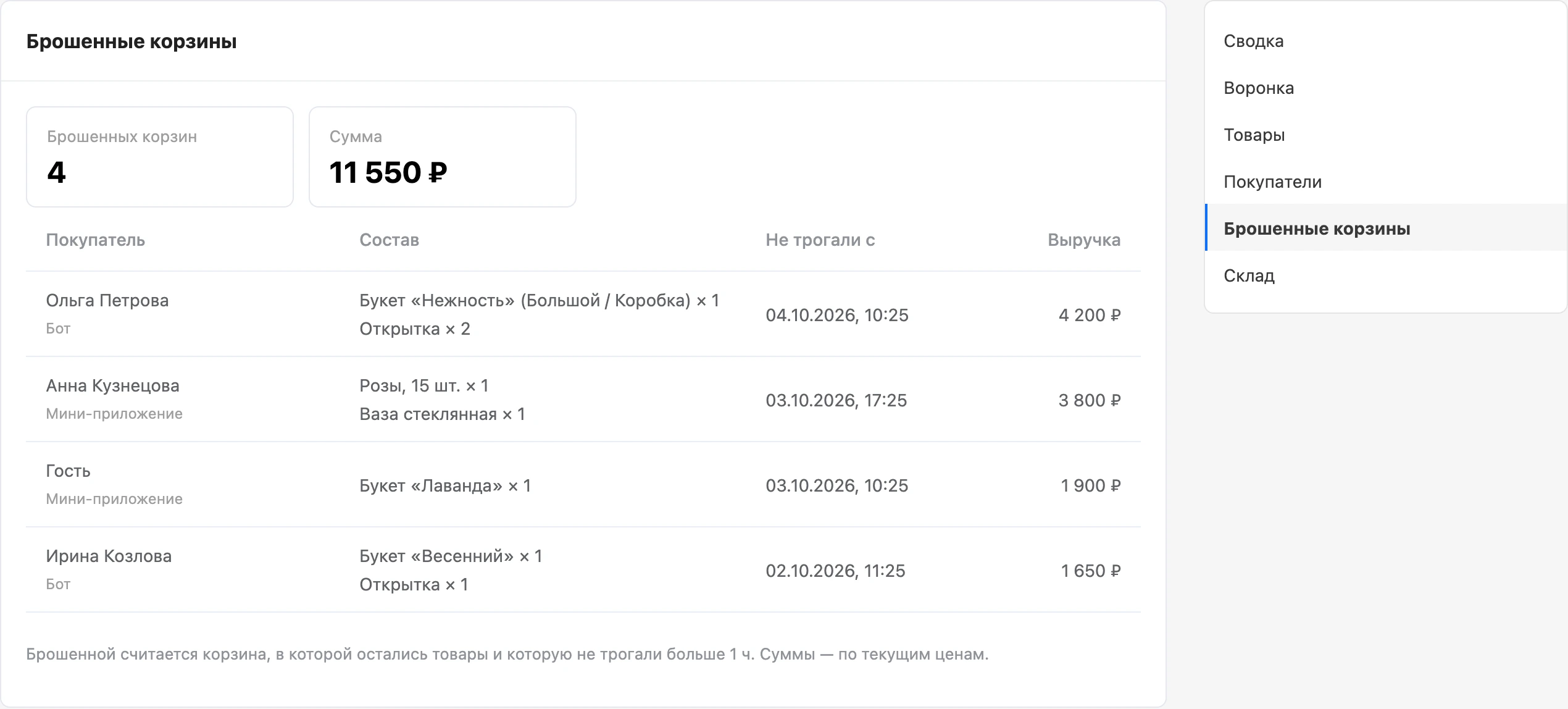Screen dimensions: 1568x709
Task: Click the Выручка column header
Action: click(x=1084, y=240)
